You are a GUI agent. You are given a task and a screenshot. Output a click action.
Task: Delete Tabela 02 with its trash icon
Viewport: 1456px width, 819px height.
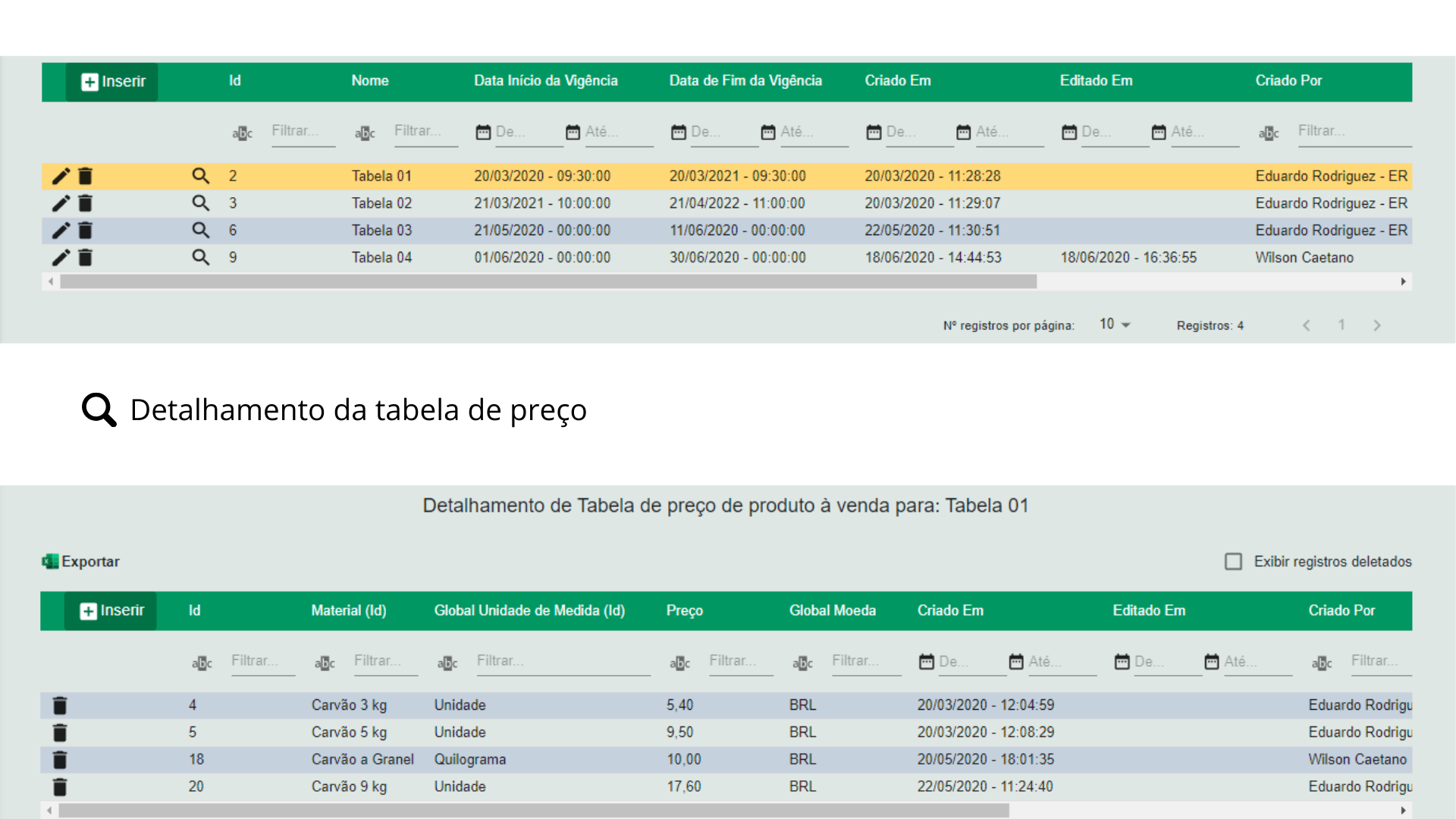(86, 203)
